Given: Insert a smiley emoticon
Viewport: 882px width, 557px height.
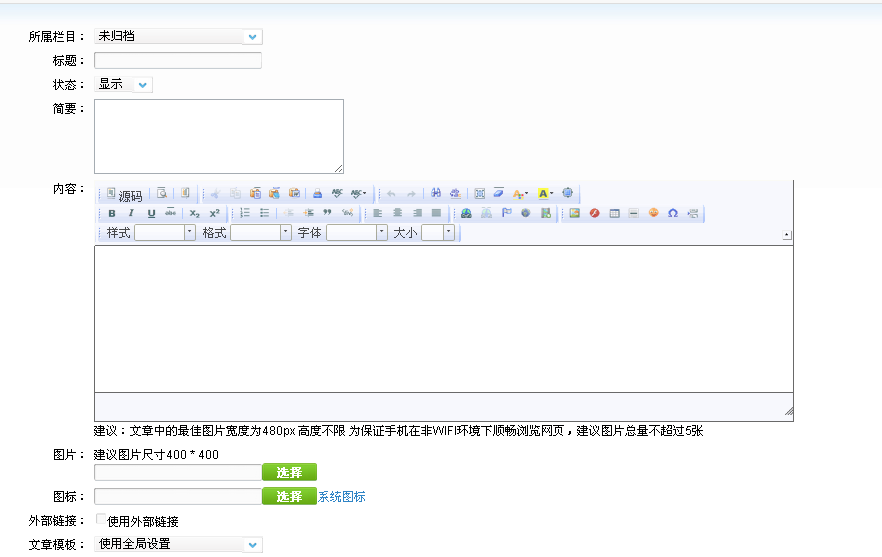Looking at the screenshot, I should [x=653, y=213].
